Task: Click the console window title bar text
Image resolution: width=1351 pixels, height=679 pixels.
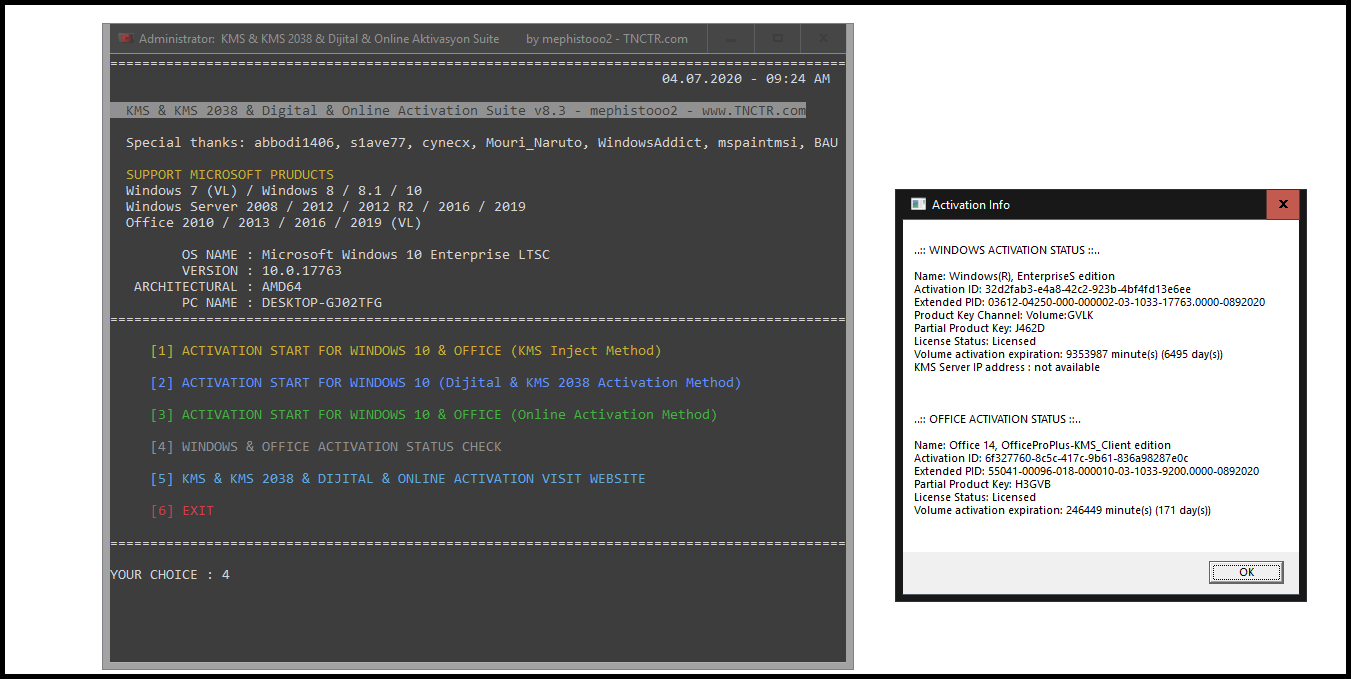Action: 413,39
